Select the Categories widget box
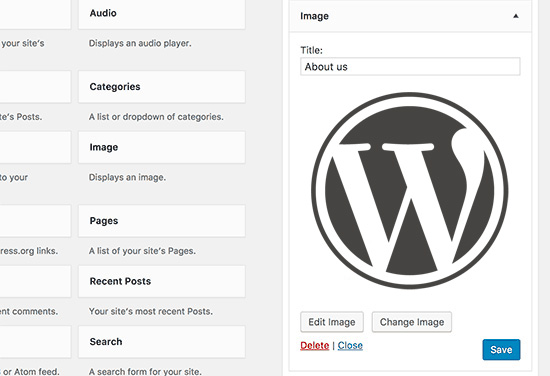This screenshot has height=376, width=550. click(x=162, y=87)
